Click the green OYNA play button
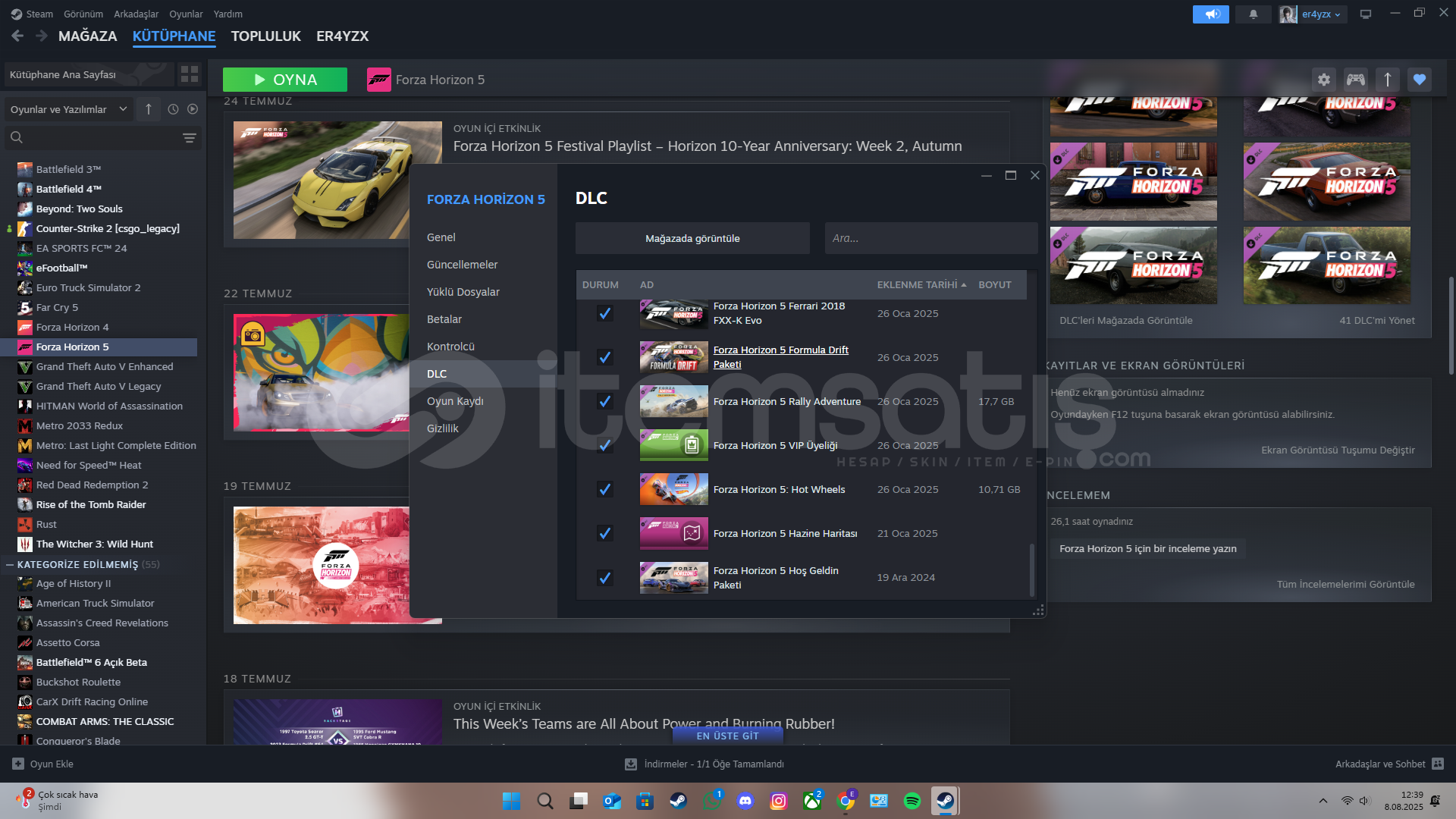Screen dimensions: 1456x819 tap(285, 80)
